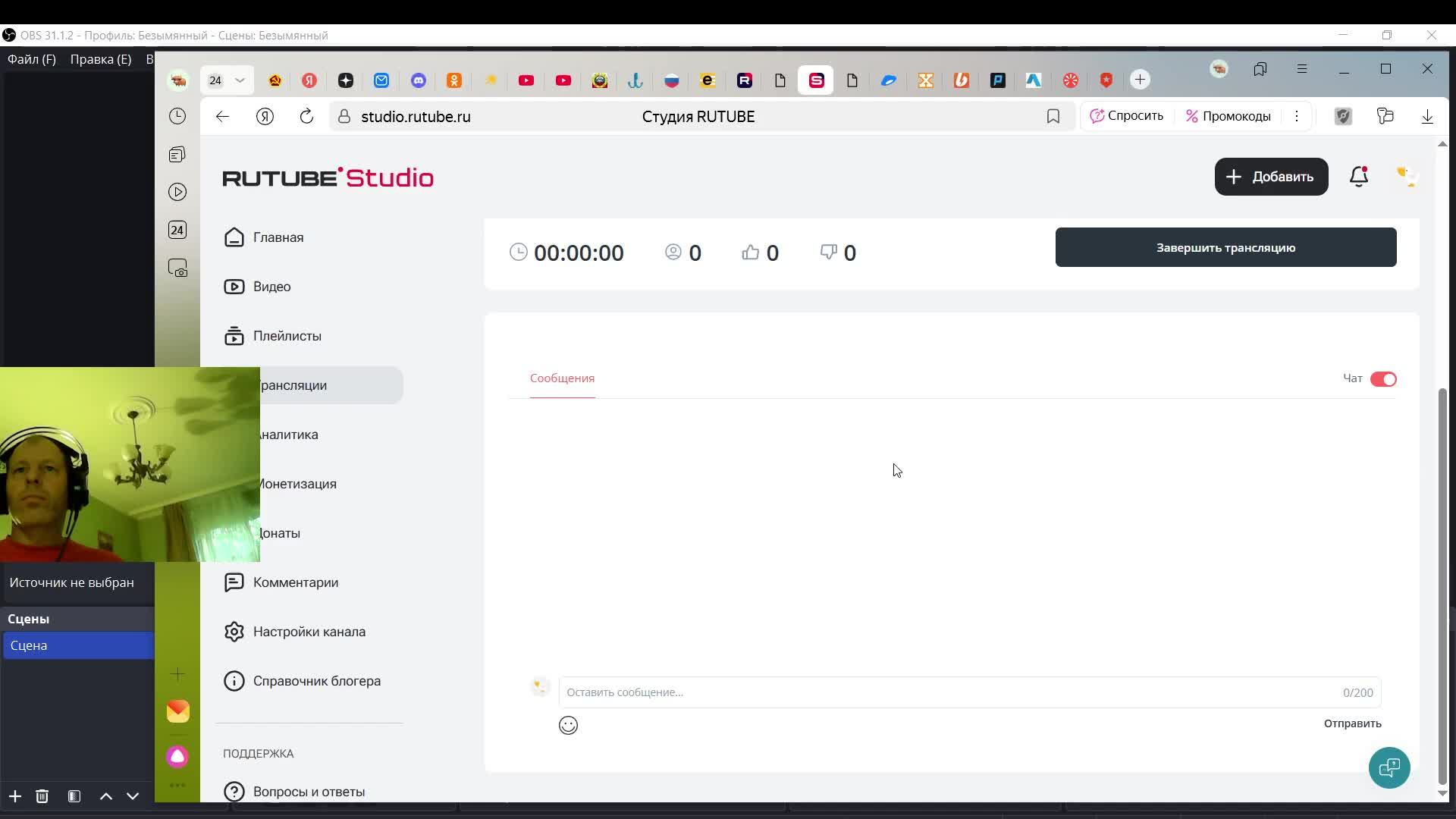Click the notifications bell icon
The width and height of the screenshot is (1456, 819).
(x=1358, y=177)
